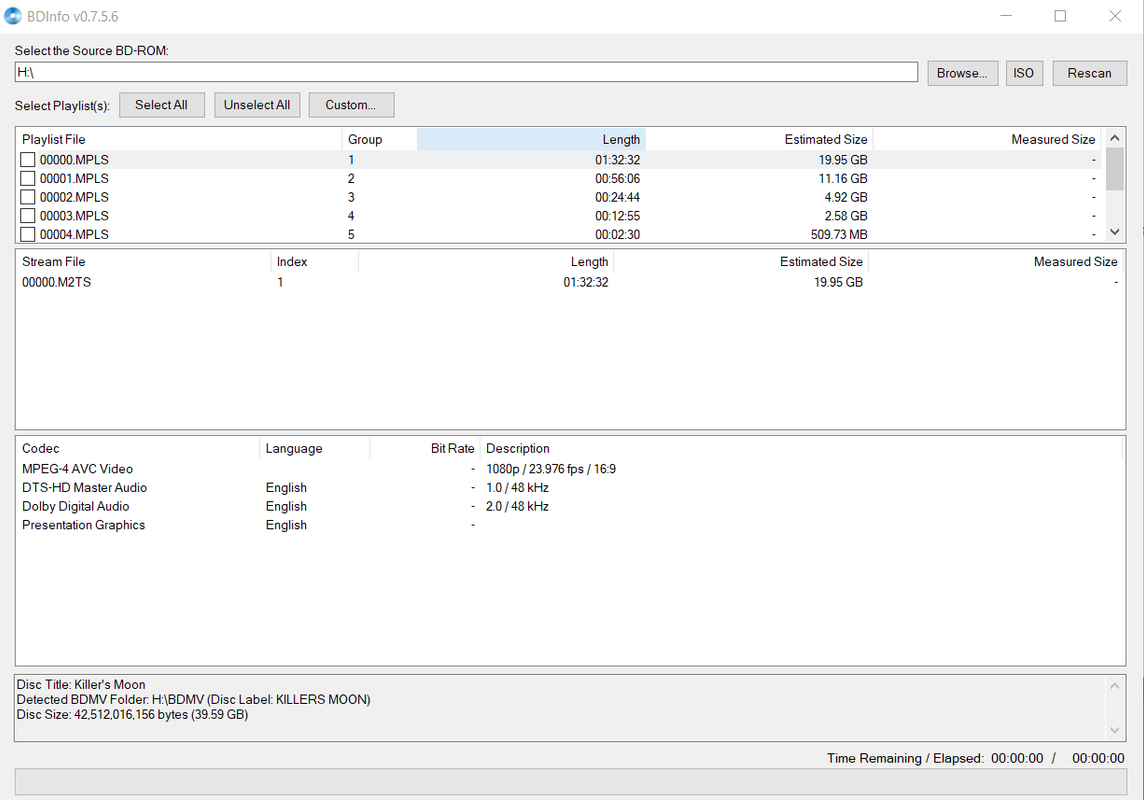Click the playlist list scrollbar thumb

(x=1114, y=168)
